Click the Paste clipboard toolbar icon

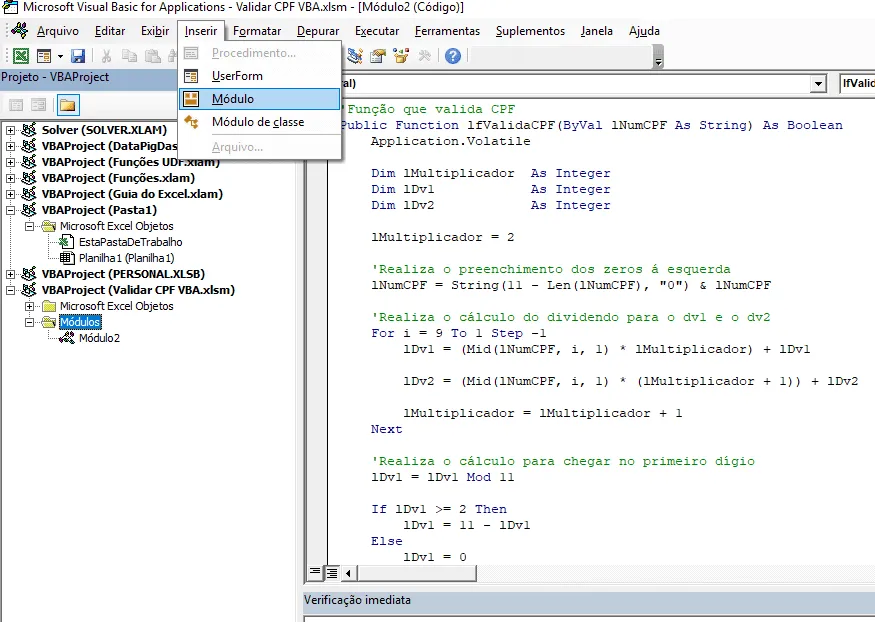point(152,56)
